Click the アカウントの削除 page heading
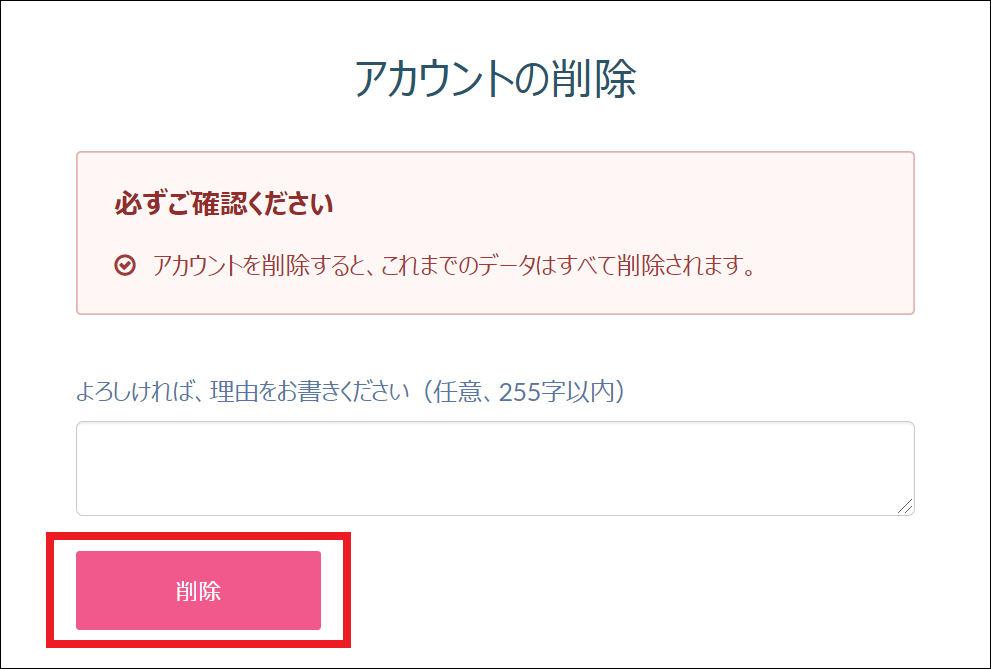 pos(496,80)
